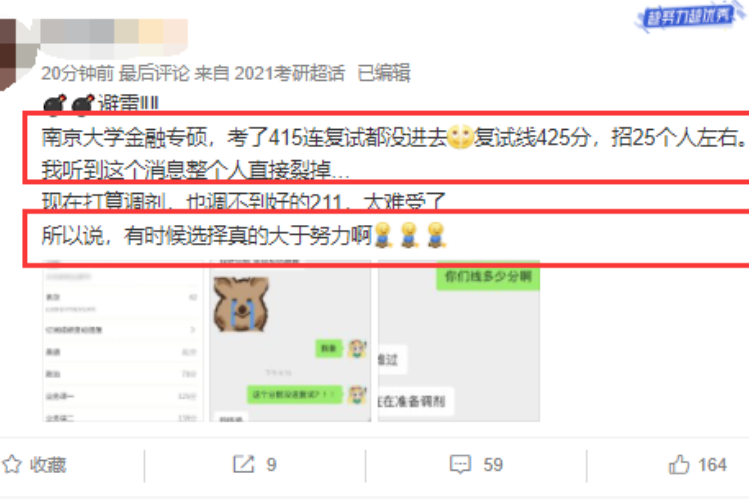Like the post with thumbs-up icon
This screenshot has width=749, height=499.
click(x=679, y=464)
